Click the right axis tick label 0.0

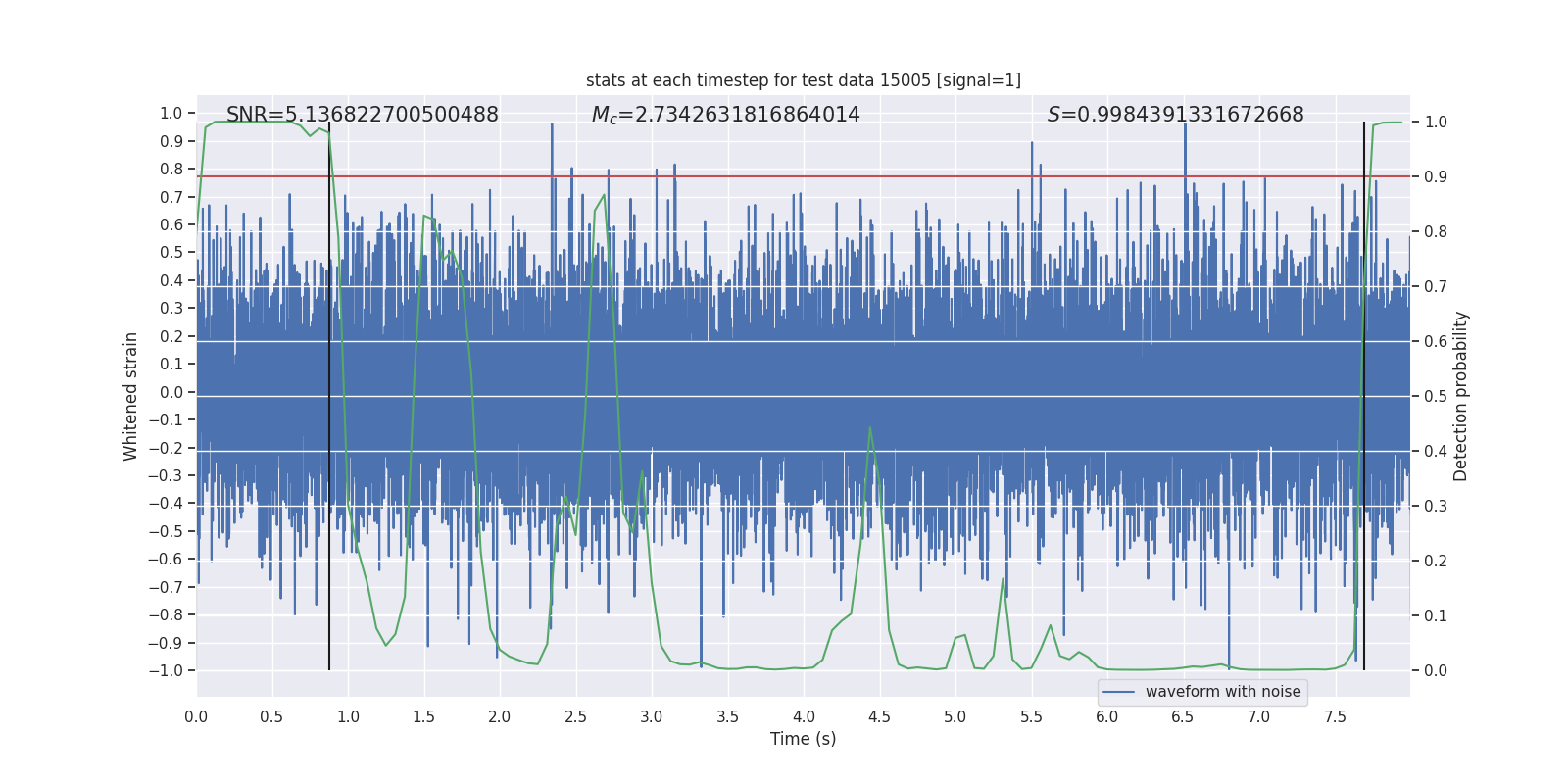(x=1436, y=670)
